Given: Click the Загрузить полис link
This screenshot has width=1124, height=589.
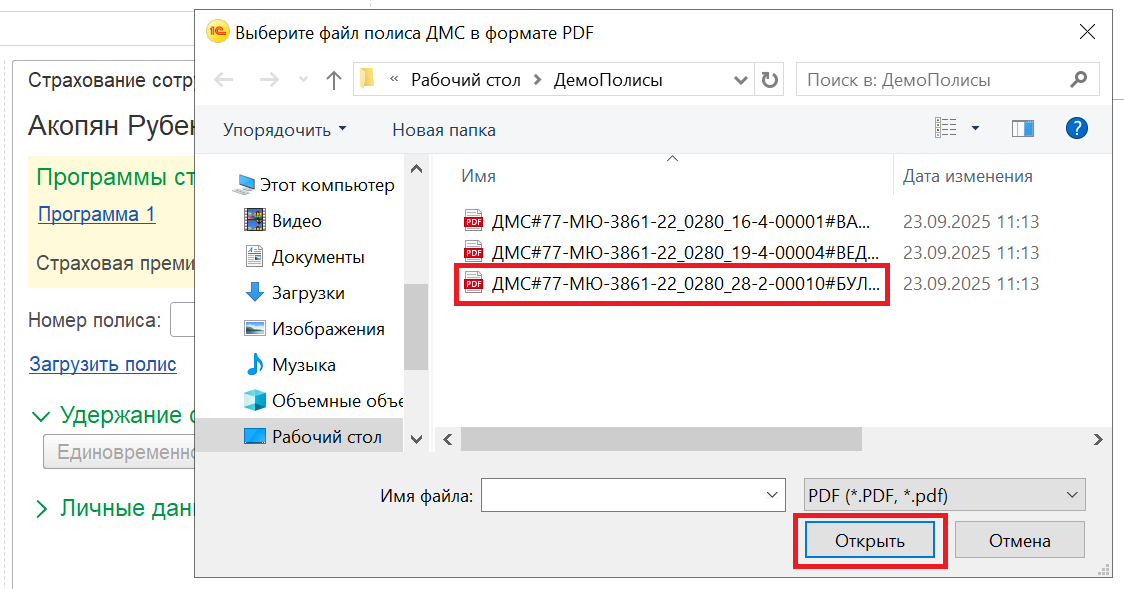Looking at the screenshot, I should pos(103,365).
